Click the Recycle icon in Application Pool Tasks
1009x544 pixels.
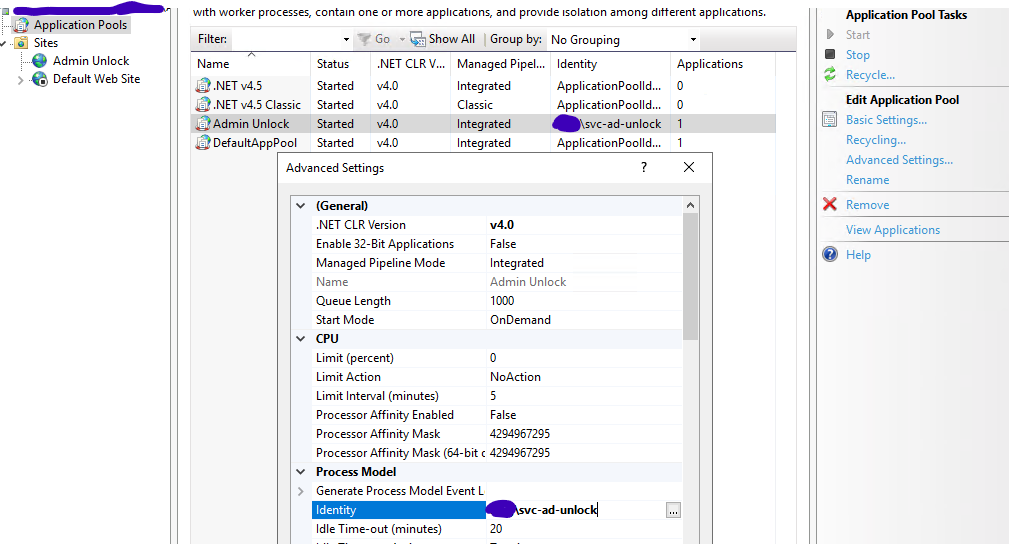click(x=829, y=75)
